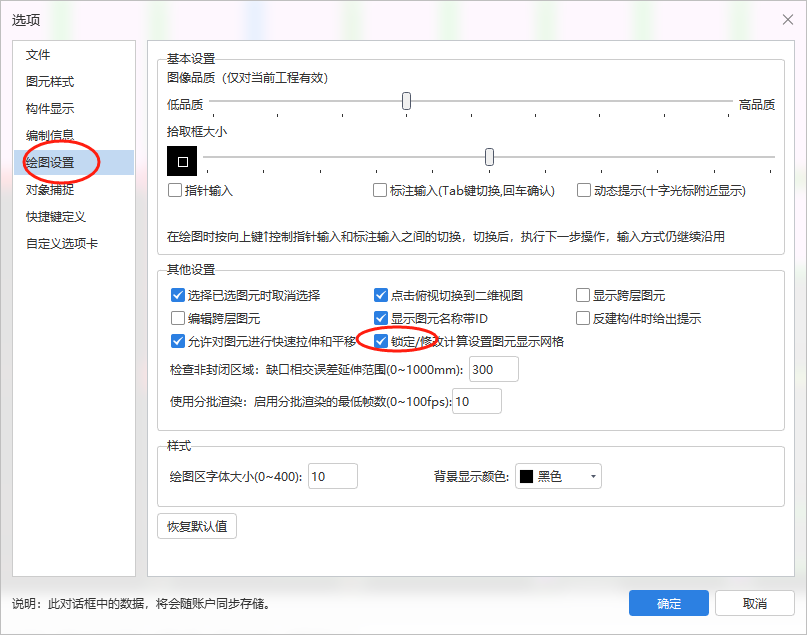Image resolution: width=807 pixels, height=635 pixels.
Task: Confirm with the 确定 button
Action: pyautogui.click(x=669, y=603)
